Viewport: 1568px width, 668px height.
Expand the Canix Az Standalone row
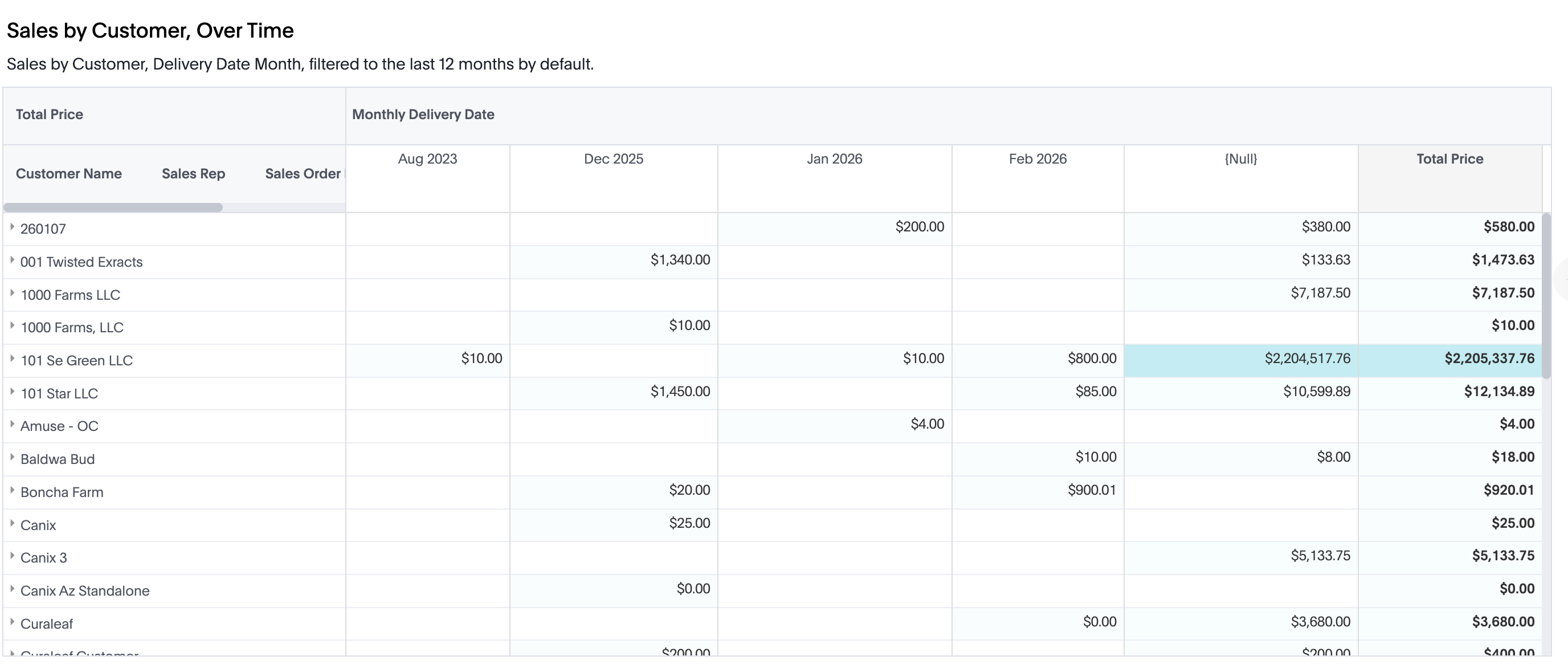click(12, 589)
